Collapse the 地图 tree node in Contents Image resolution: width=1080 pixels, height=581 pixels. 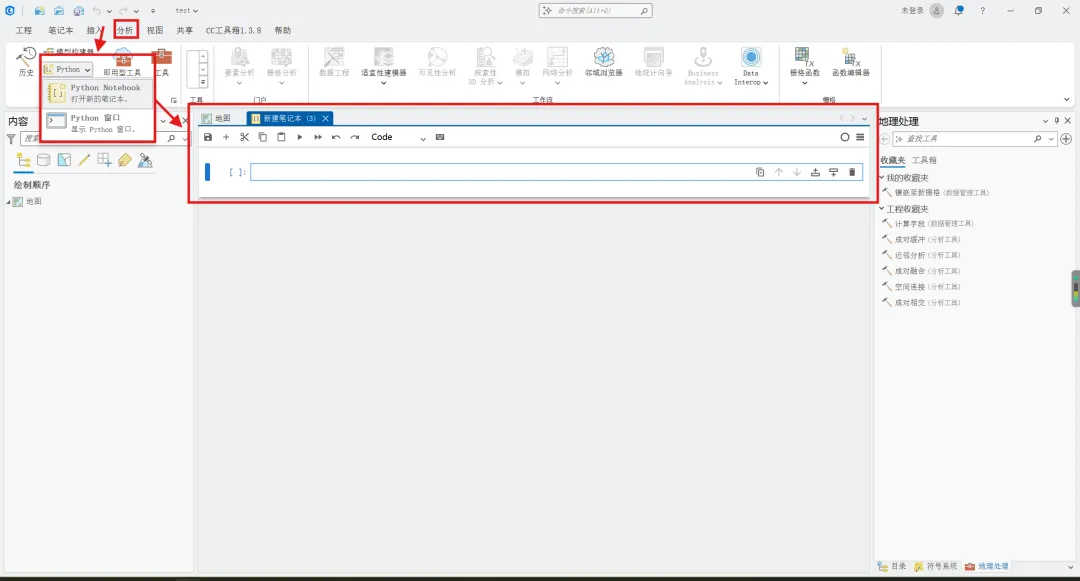click(8, 202)
